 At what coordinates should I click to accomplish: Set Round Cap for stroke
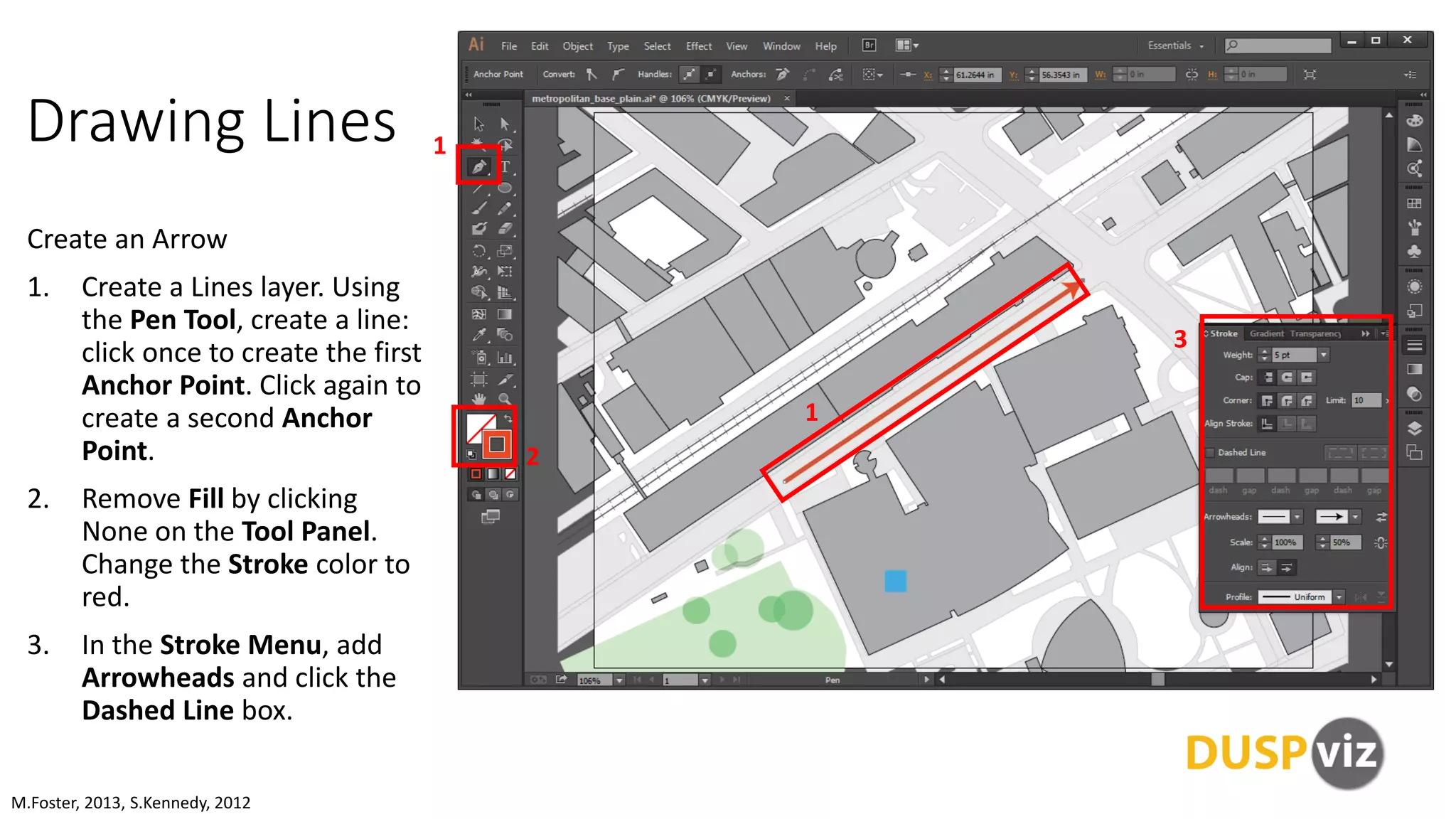tap(1287, 378)
